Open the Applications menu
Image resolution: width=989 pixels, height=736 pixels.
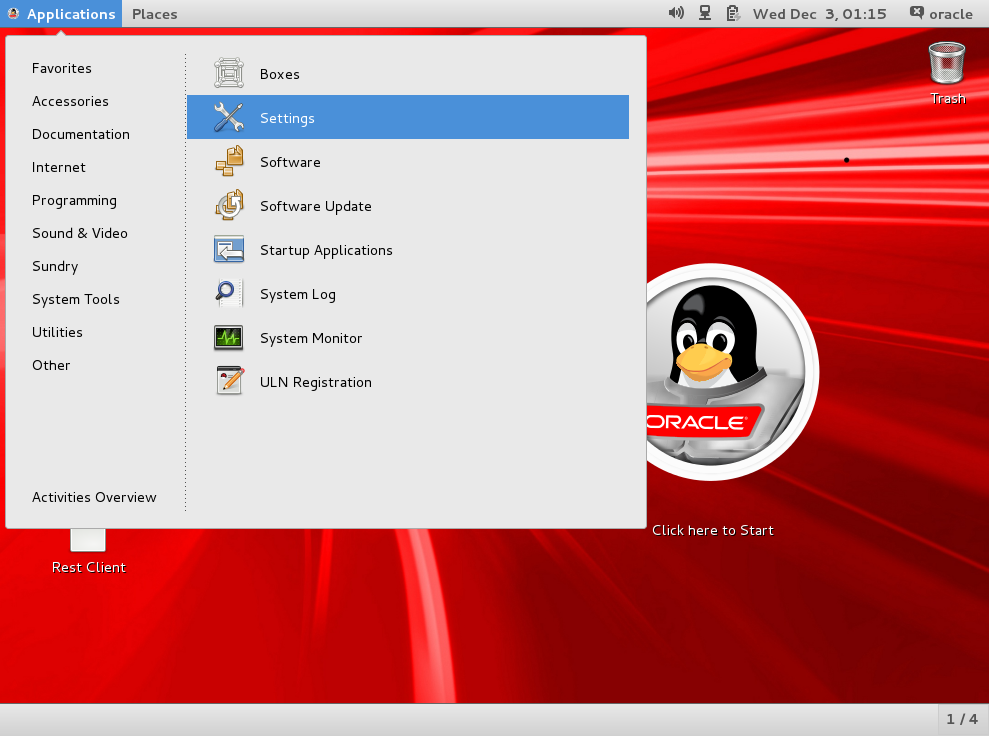tap(61, 14)
